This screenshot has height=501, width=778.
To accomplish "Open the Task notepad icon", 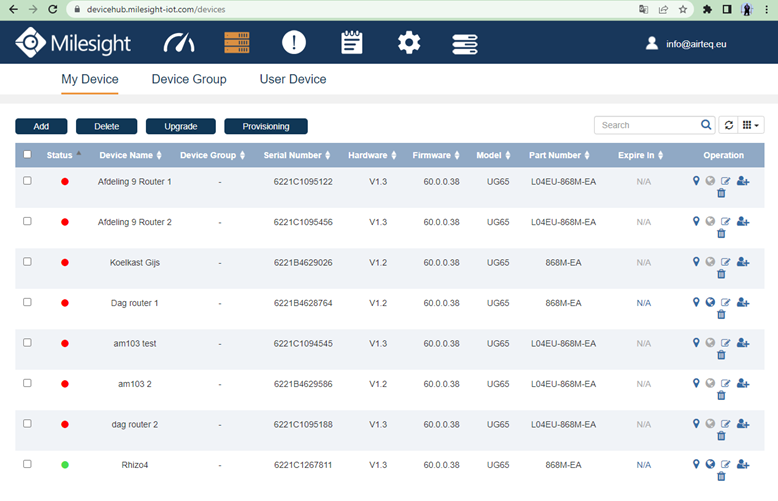I will coord(352,43).
